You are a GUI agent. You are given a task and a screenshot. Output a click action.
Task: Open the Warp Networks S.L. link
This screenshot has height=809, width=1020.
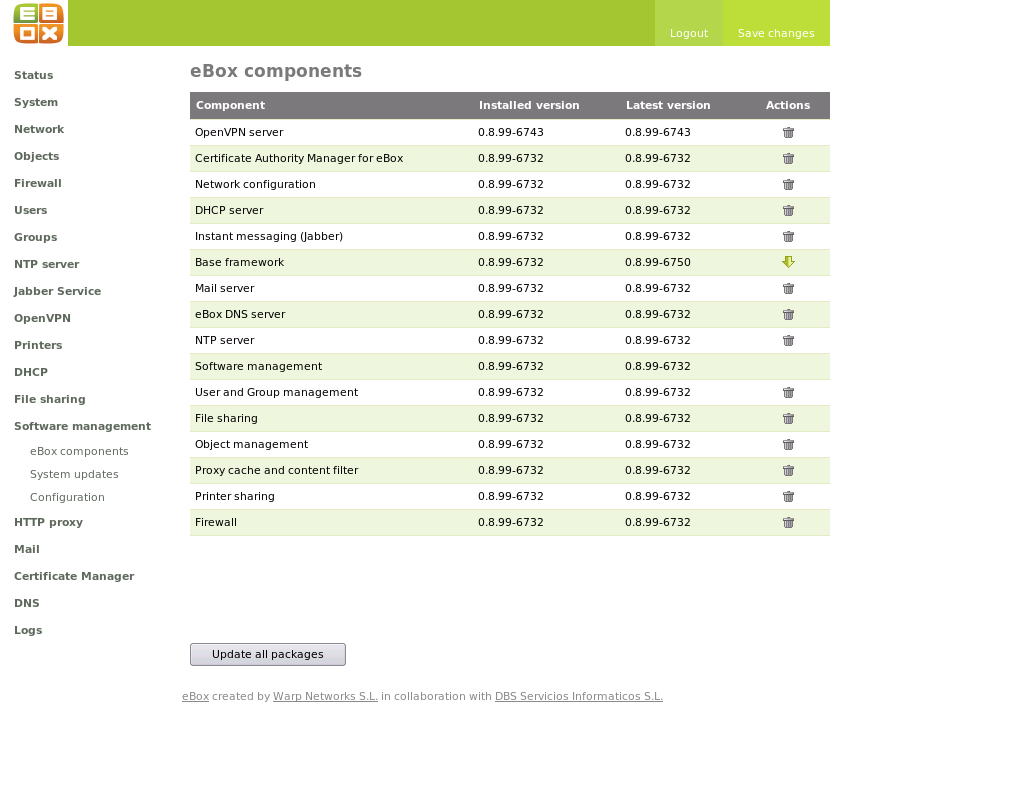pyautogui.click(x=325, y=696)
